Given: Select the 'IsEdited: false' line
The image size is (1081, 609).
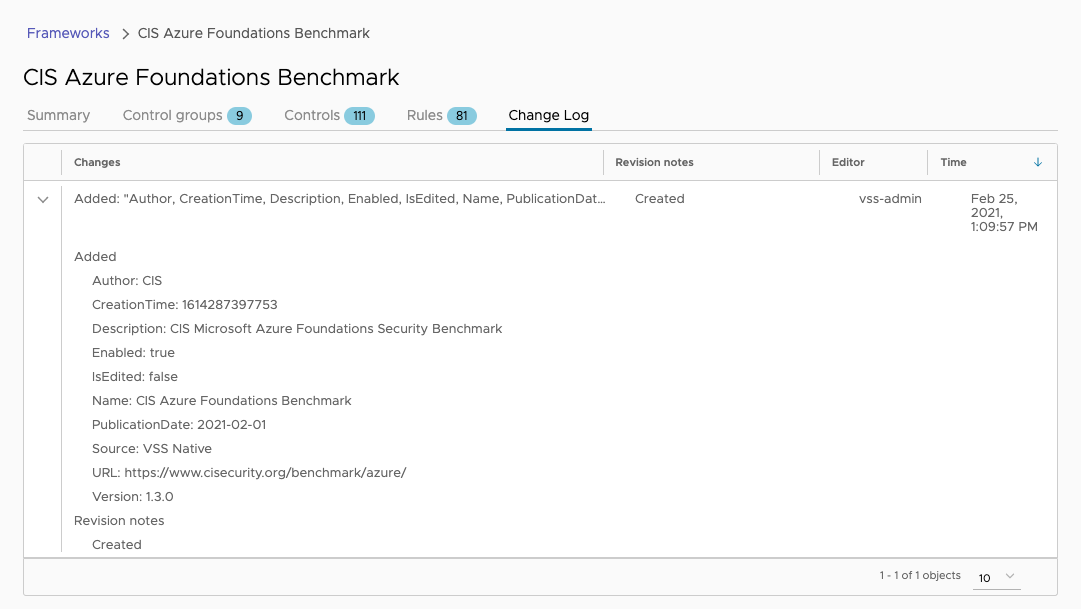Looking at the screenshot, I should point(135,377).
